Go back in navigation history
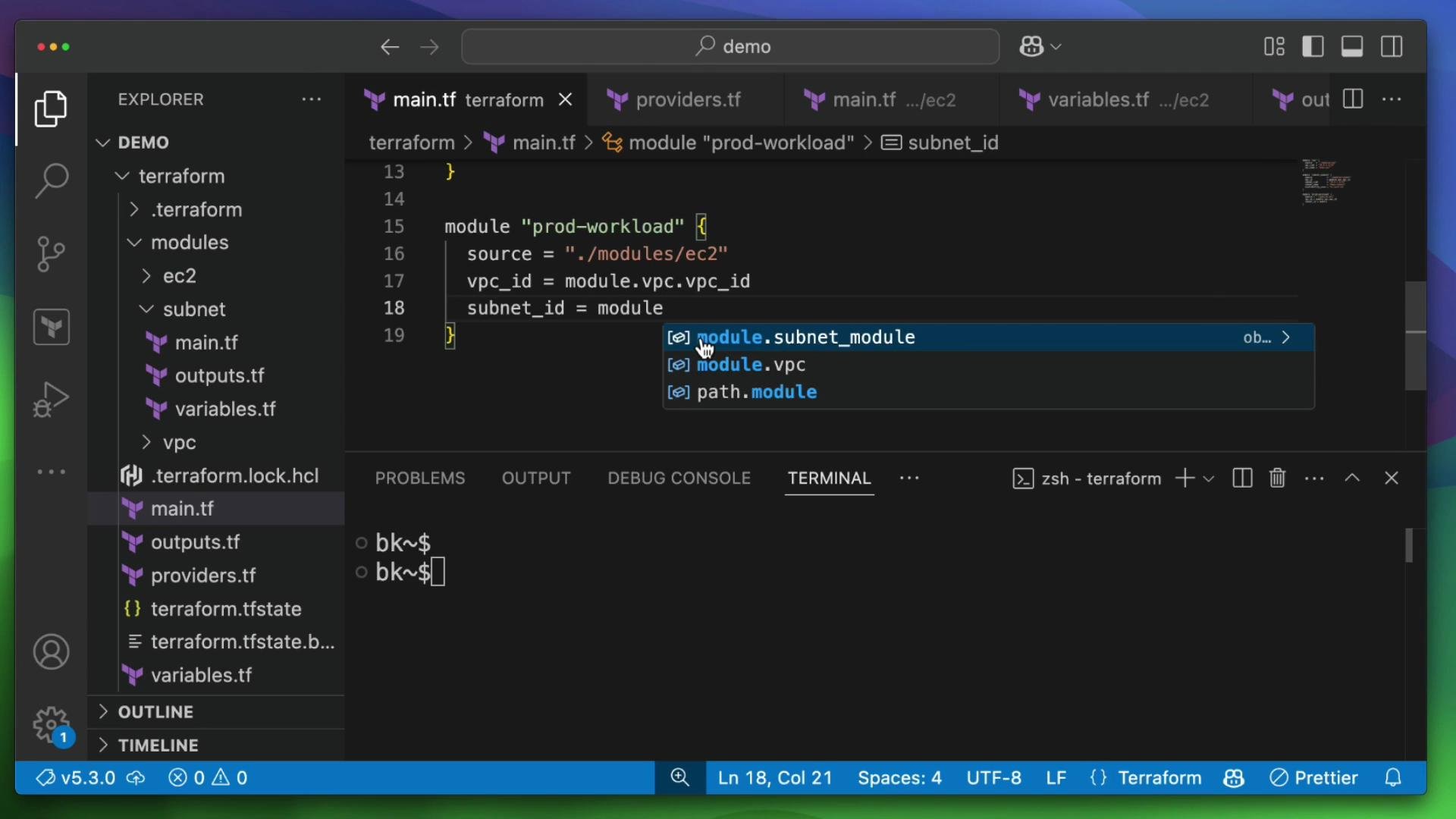Image resolution: width=1456 pixels, height=819 pixels. [x=390, y=47]
